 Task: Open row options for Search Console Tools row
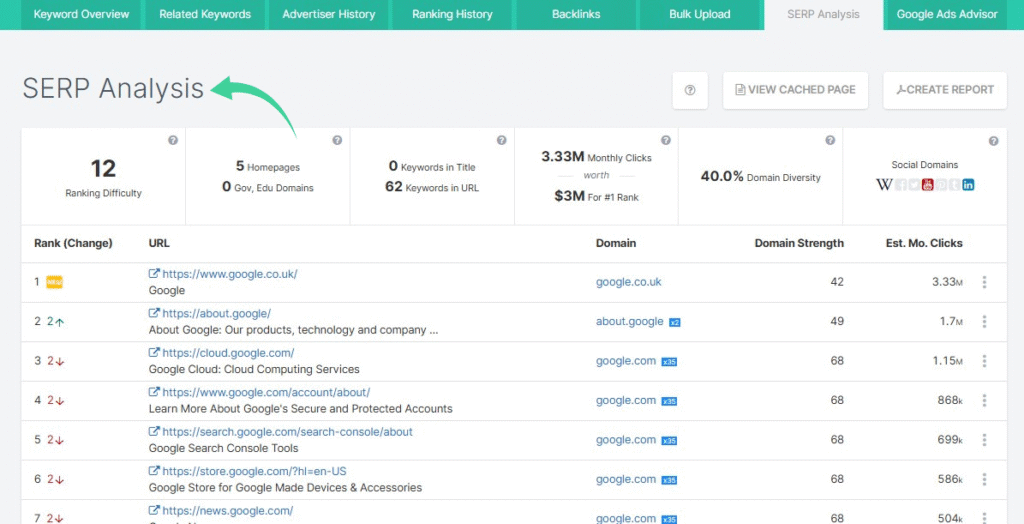tap(984, 440)
